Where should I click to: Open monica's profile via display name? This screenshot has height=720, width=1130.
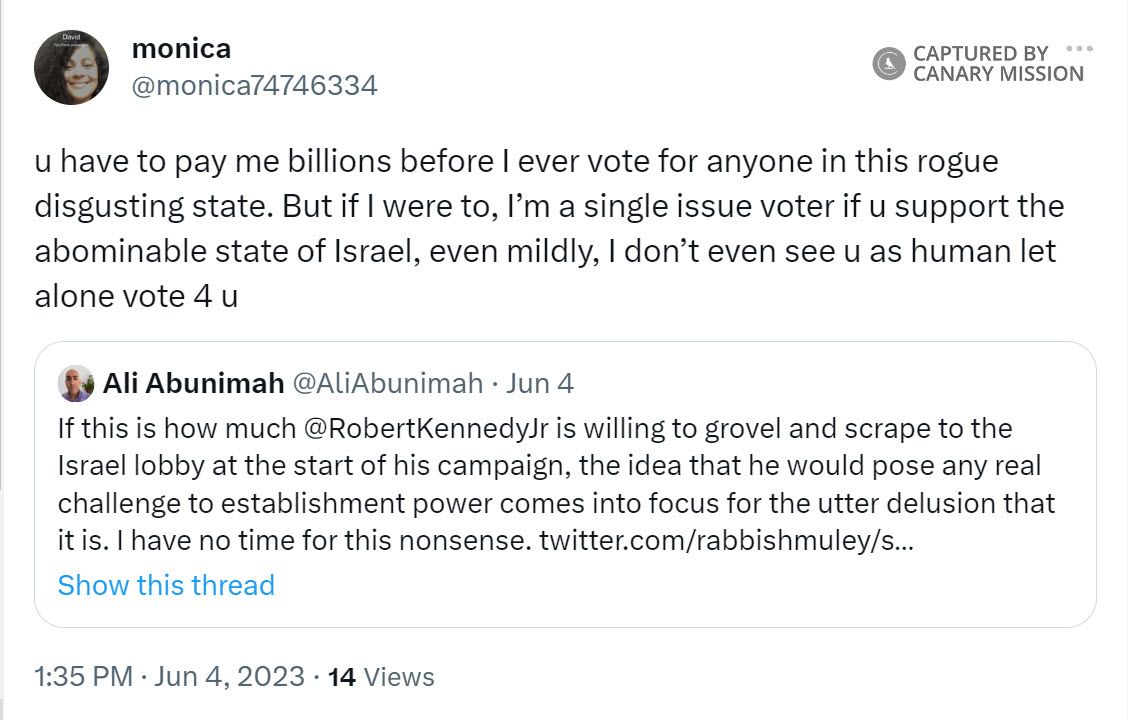tap(181, 49)
